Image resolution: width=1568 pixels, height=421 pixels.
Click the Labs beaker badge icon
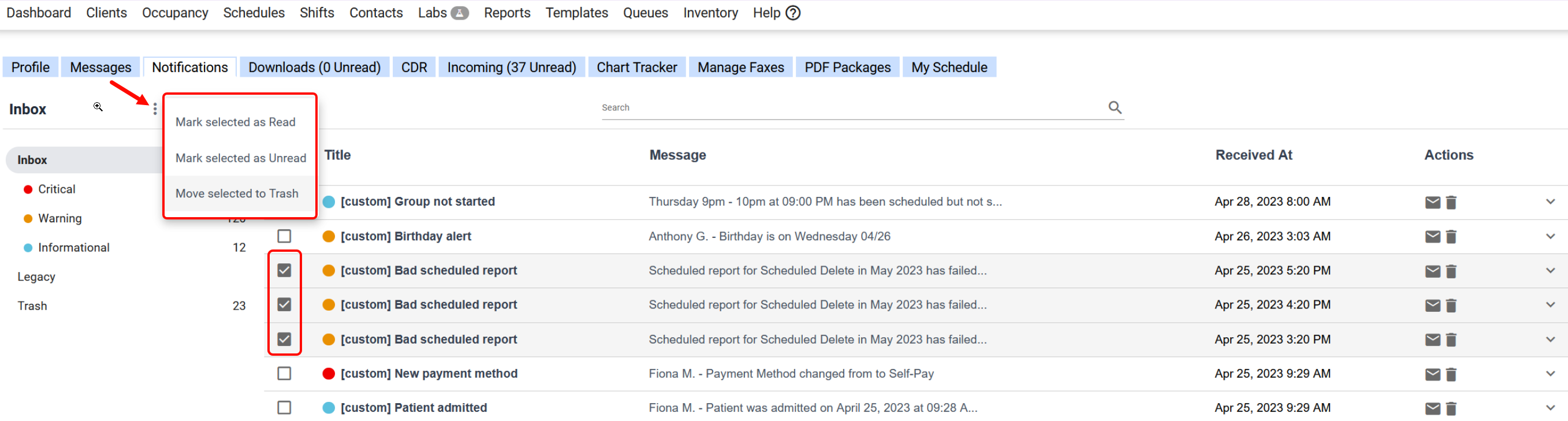click(x=460, y=13)
